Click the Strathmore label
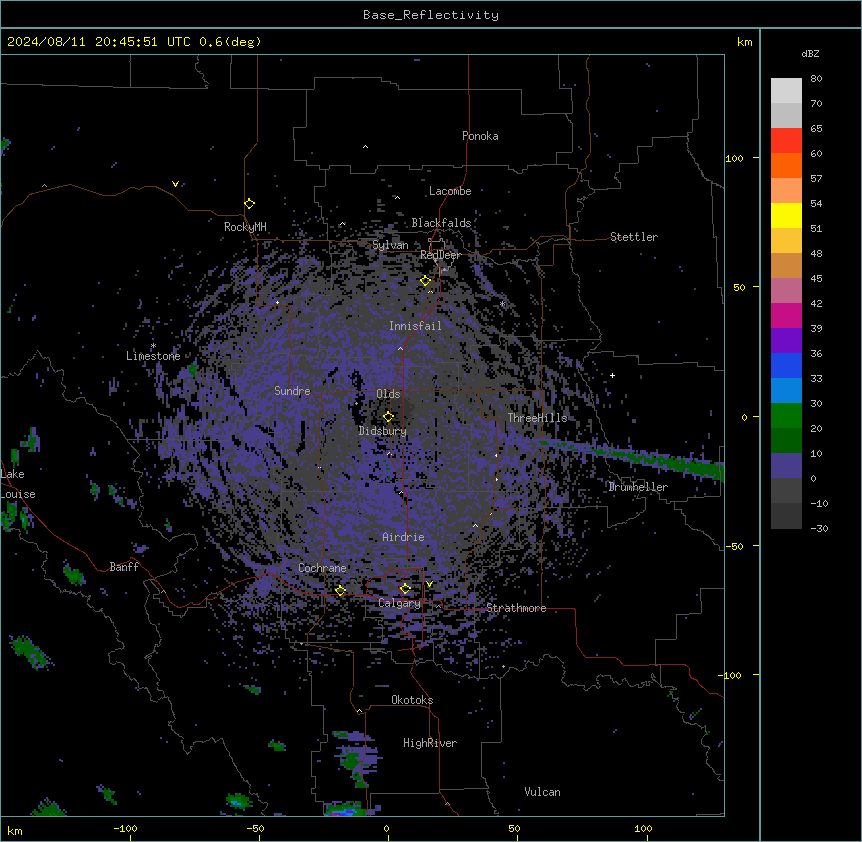862x842 pixels. pos(516,608)
